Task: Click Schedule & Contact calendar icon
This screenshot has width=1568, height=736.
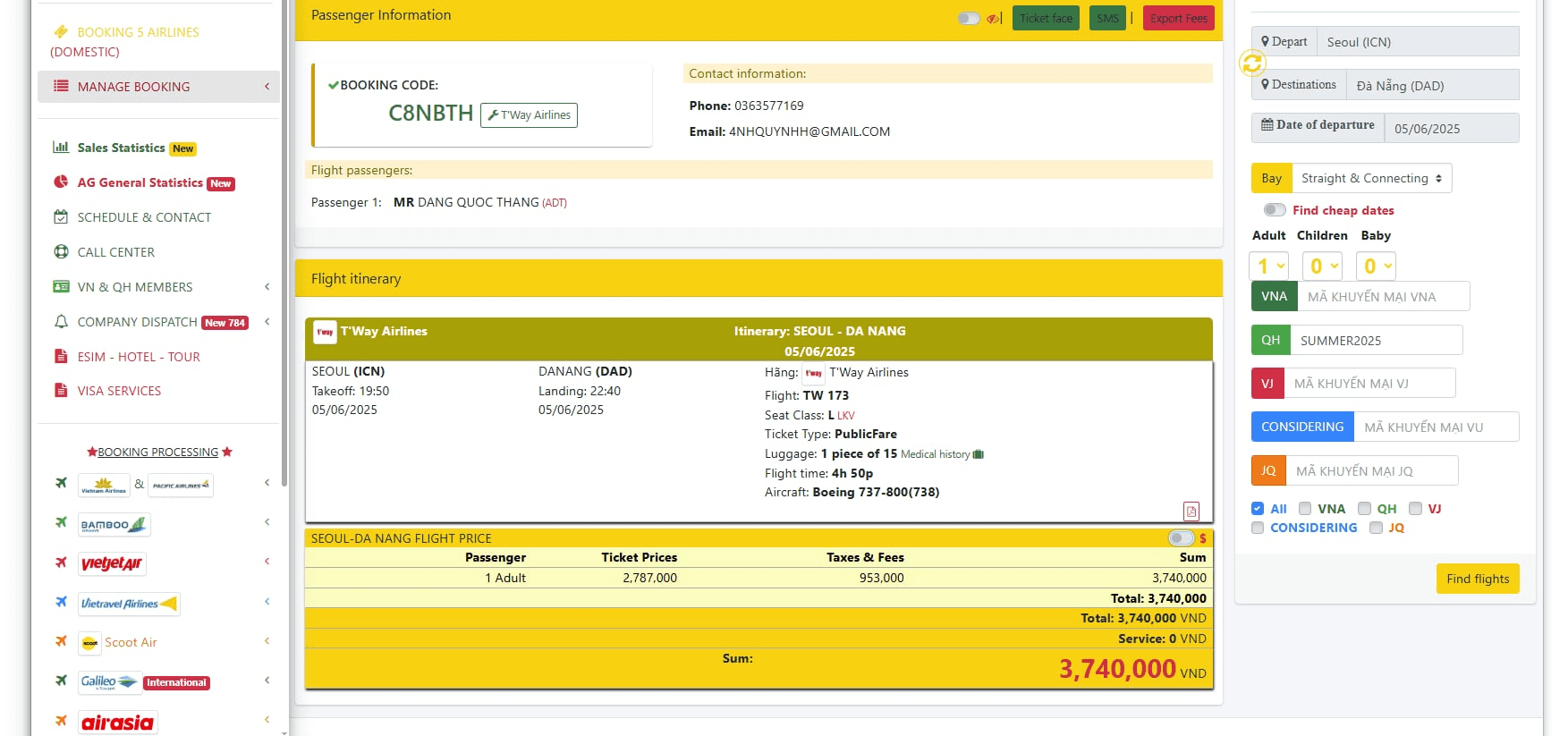Action: pyautogui.click(x=61, y=217)
